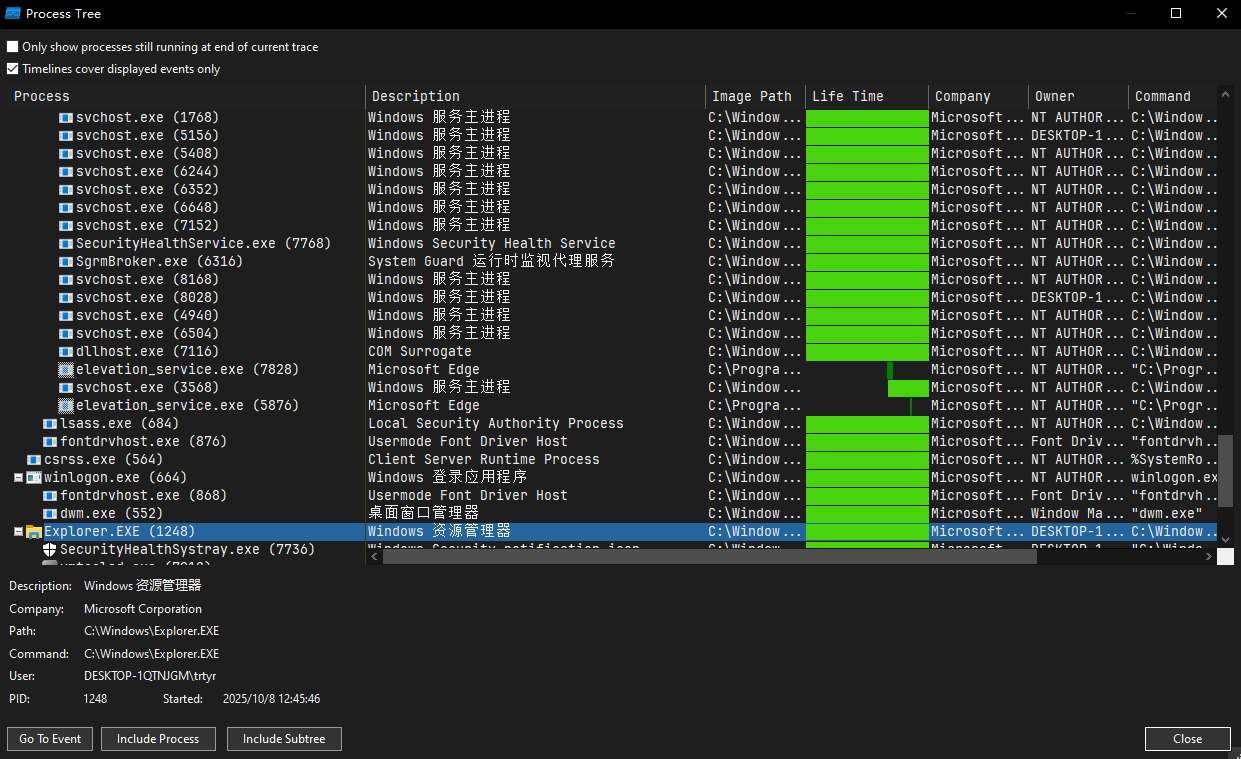Sort by the Life Time column header
The image size is (1241, 759).
click(847, 96)
